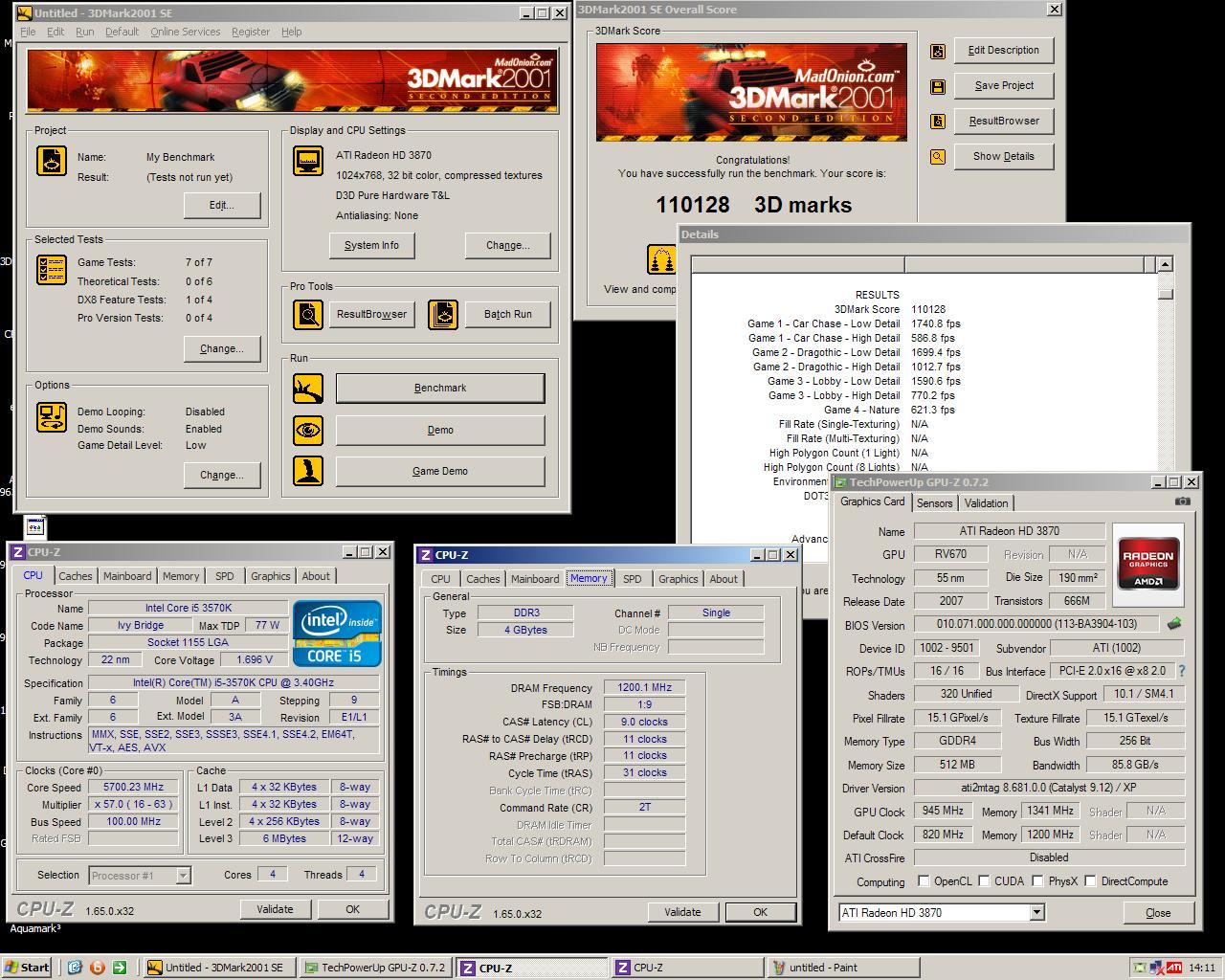Open the File menu in 3DMark2001

[x=28, y=32]
